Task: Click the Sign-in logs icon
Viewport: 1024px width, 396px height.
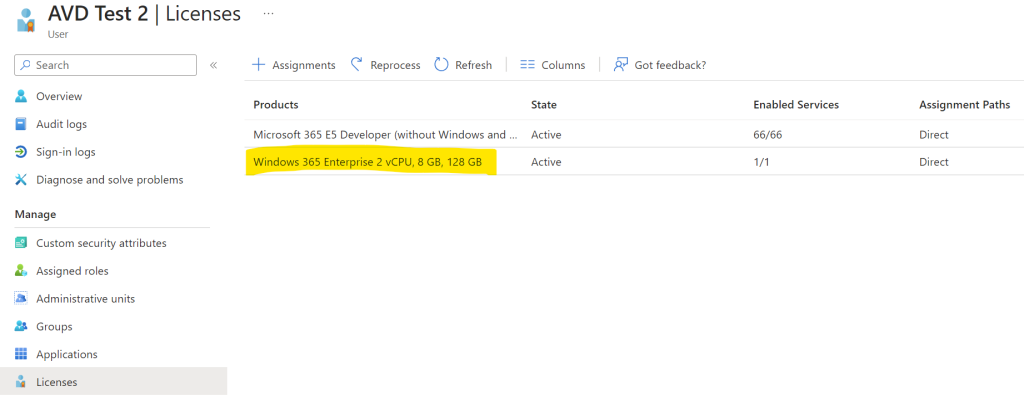Action: coord(21,152)
